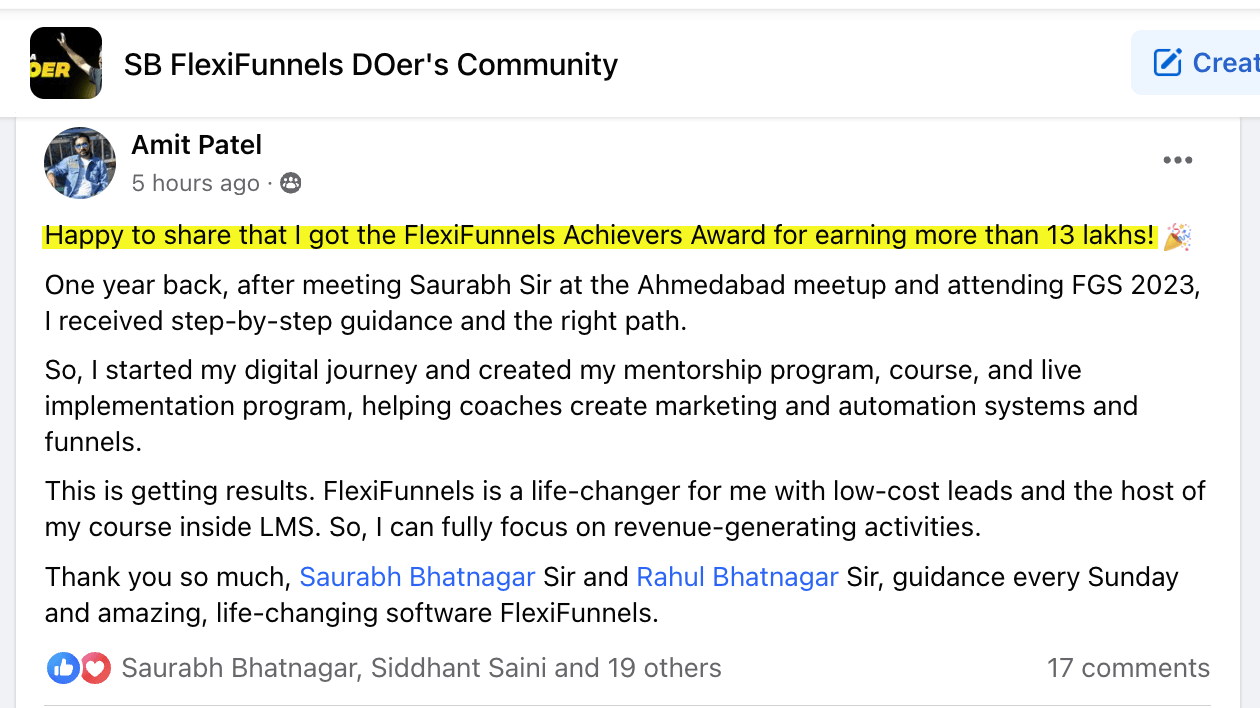Click the "5 hours ago" post timestamp

pyautogui.click(x=195, y=183)
